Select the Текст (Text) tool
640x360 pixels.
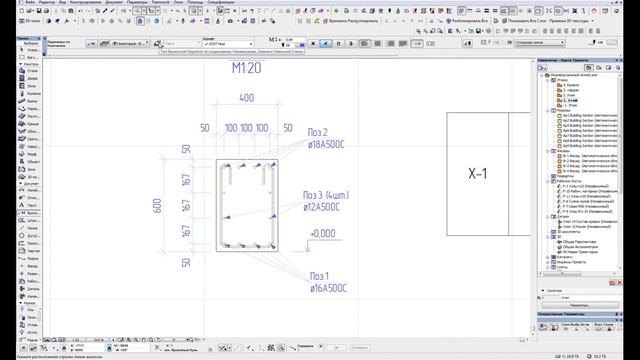(29, 205)
